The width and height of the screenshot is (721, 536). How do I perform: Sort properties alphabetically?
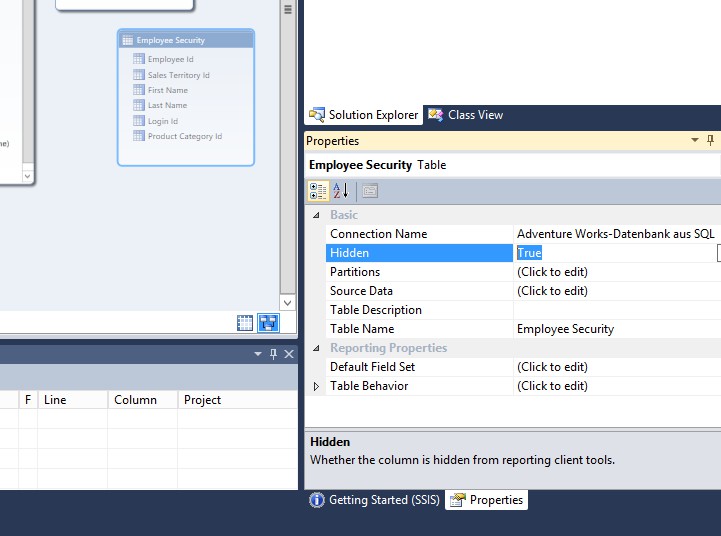click(x=340, y=191)
